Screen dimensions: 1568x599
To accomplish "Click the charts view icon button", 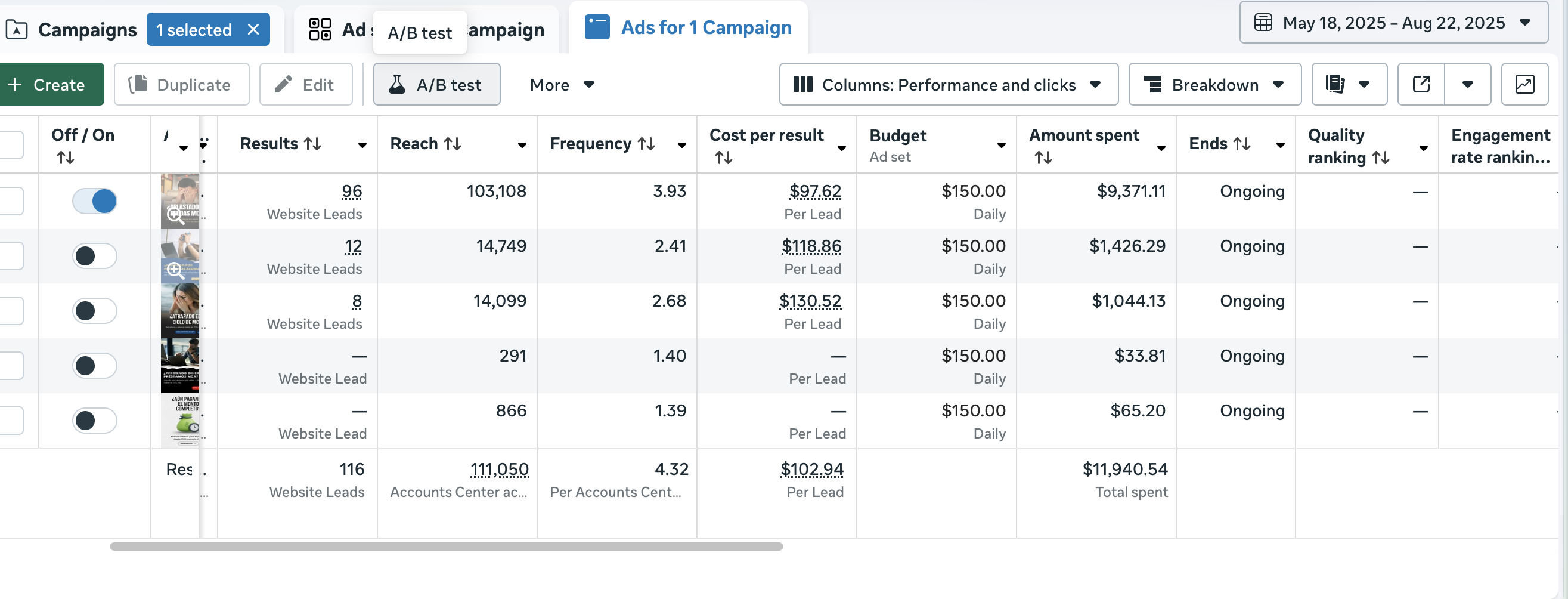I will click(1523, 84).
